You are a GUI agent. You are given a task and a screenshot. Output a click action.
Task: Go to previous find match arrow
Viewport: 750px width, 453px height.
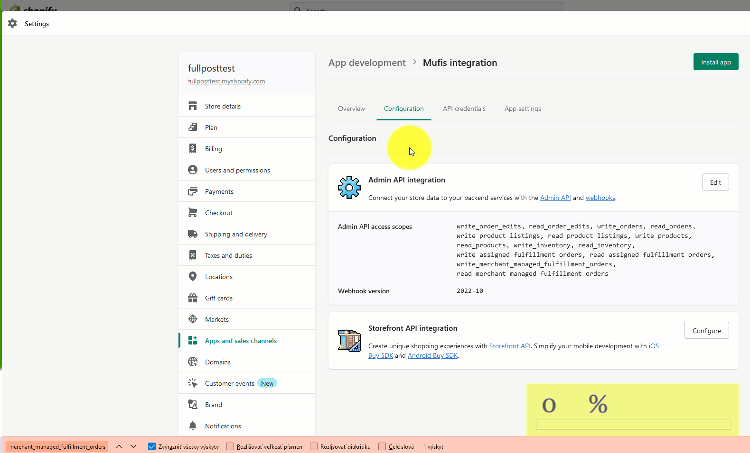pyautogui.click(x=119, y=446)
